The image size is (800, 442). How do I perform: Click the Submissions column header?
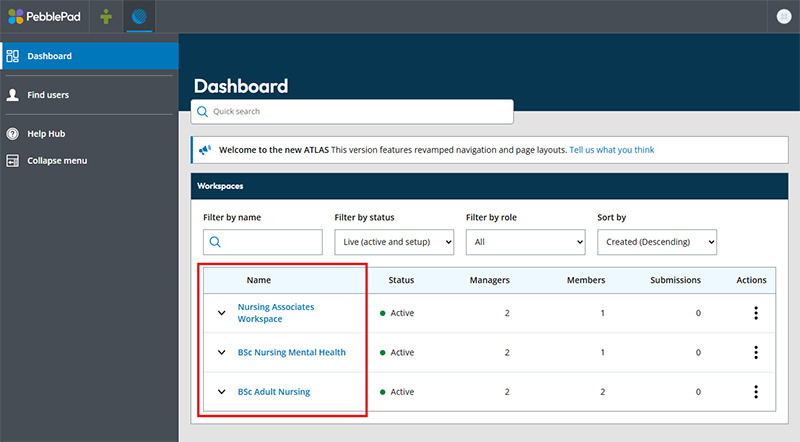(x=676, y=280)
